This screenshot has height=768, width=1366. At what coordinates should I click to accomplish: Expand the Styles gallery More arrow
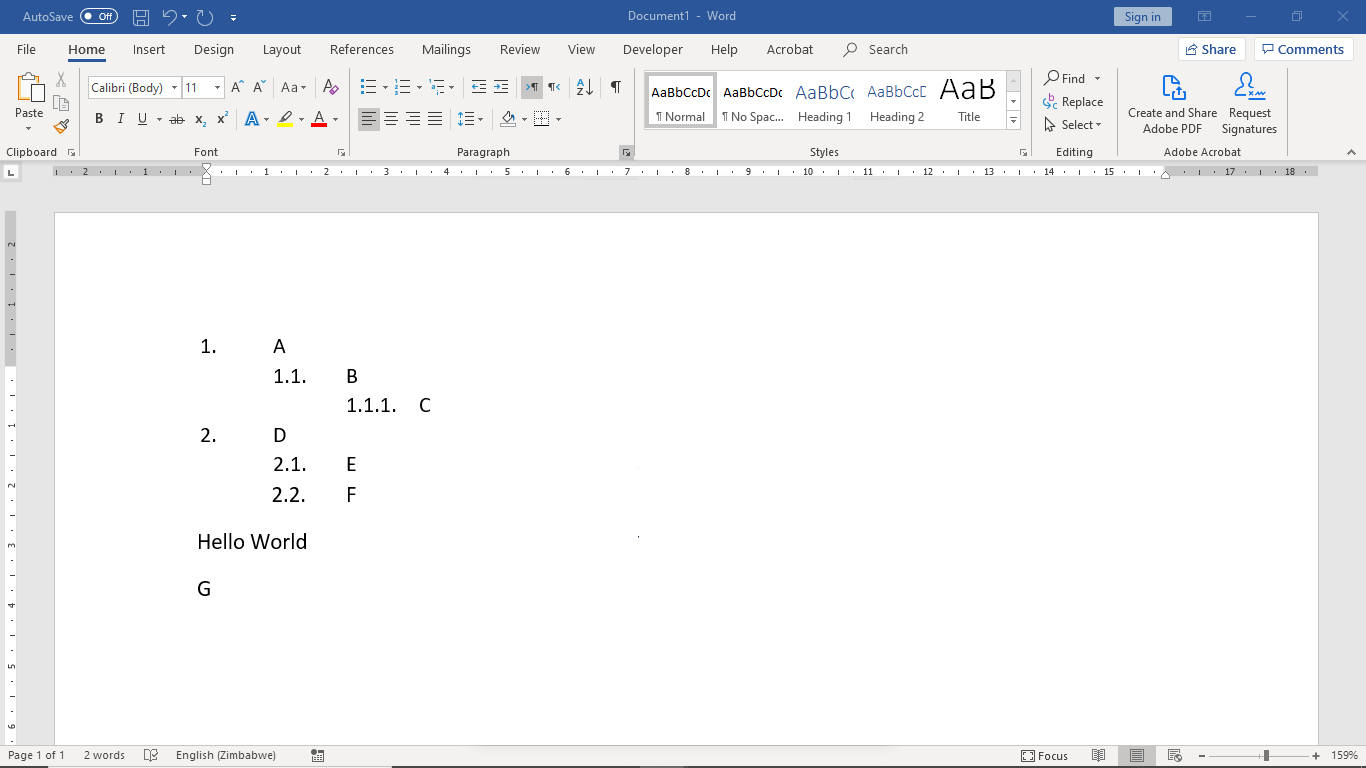1013,121
